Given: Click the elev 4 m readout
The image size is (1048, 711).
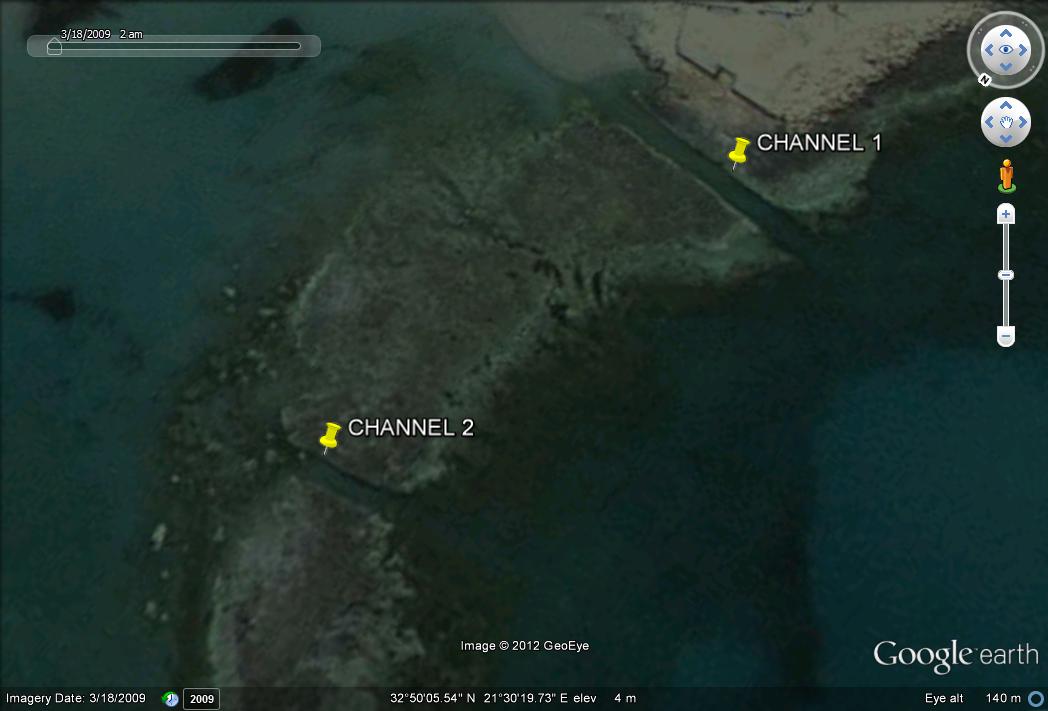Looking at the screenshot, I should coord(605,698).
